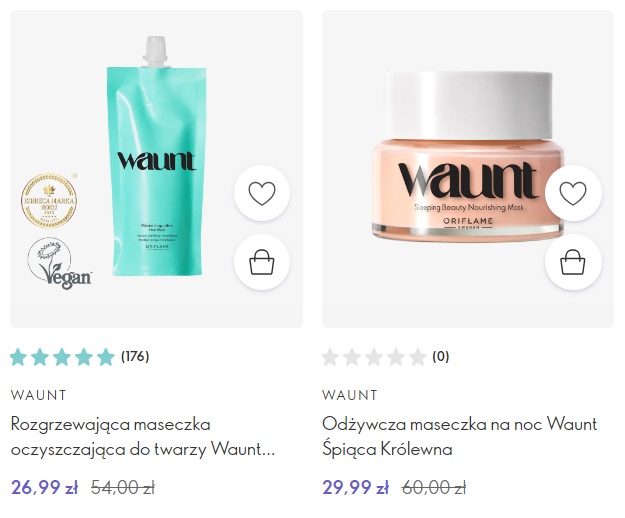Favorite the Sleeping Beauty Nourishing Mask
This screenshot has width=625, height=518.
573,193
